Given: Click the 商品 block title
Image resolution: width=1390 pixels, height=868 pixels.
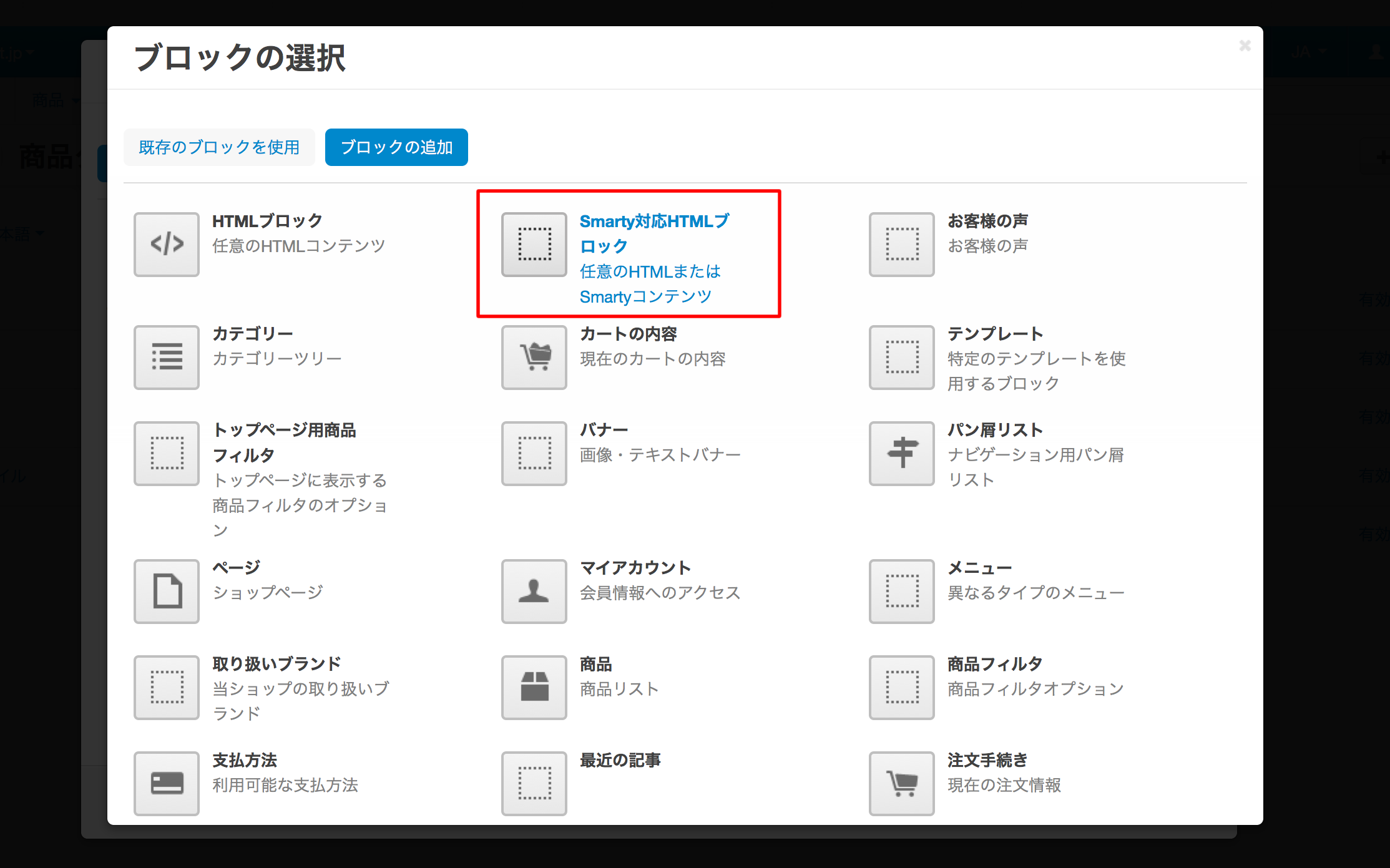Looking at the screenshot, I should pos(596,664).
